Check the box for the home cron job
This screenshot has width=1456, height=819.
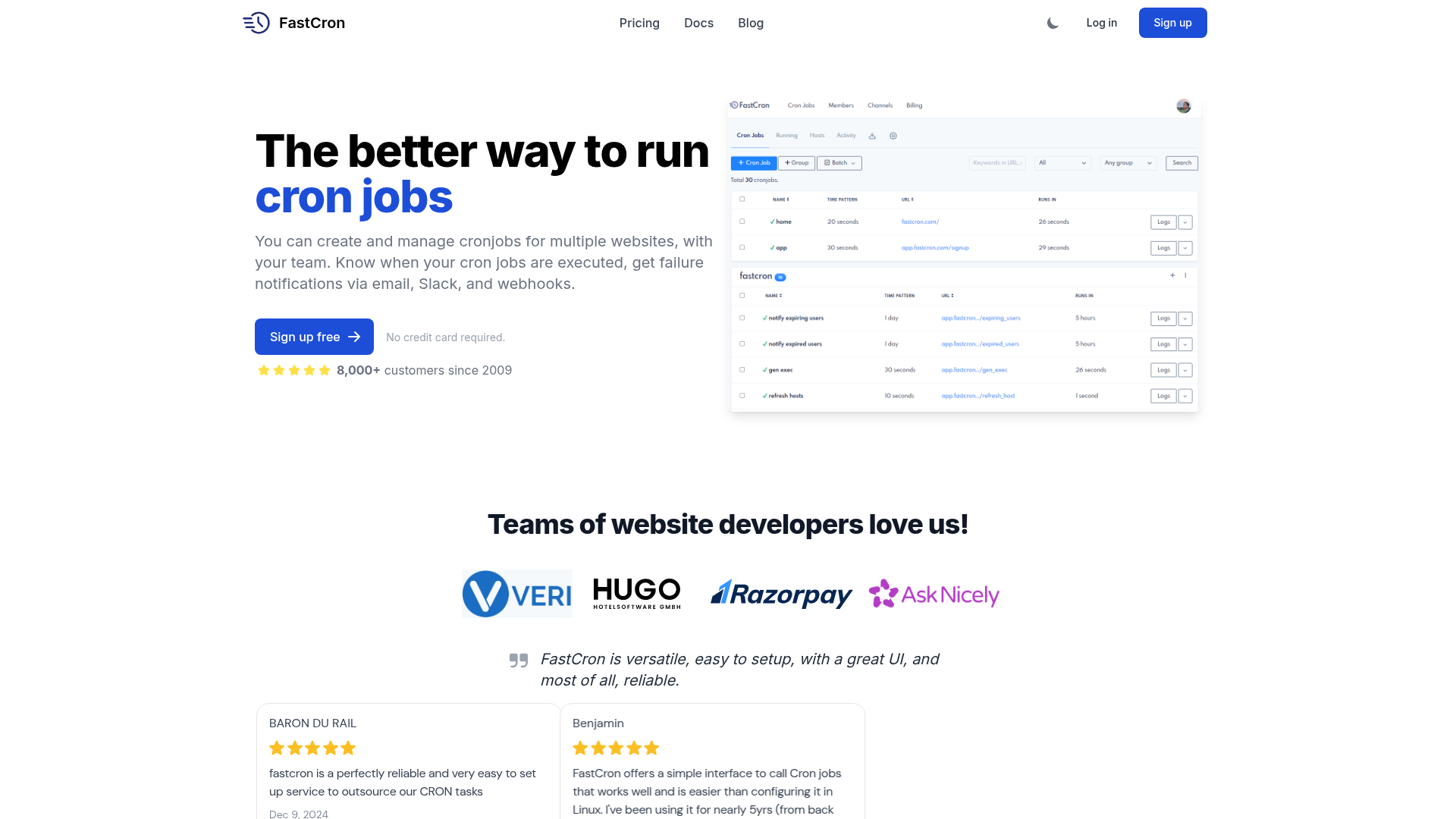742,221
